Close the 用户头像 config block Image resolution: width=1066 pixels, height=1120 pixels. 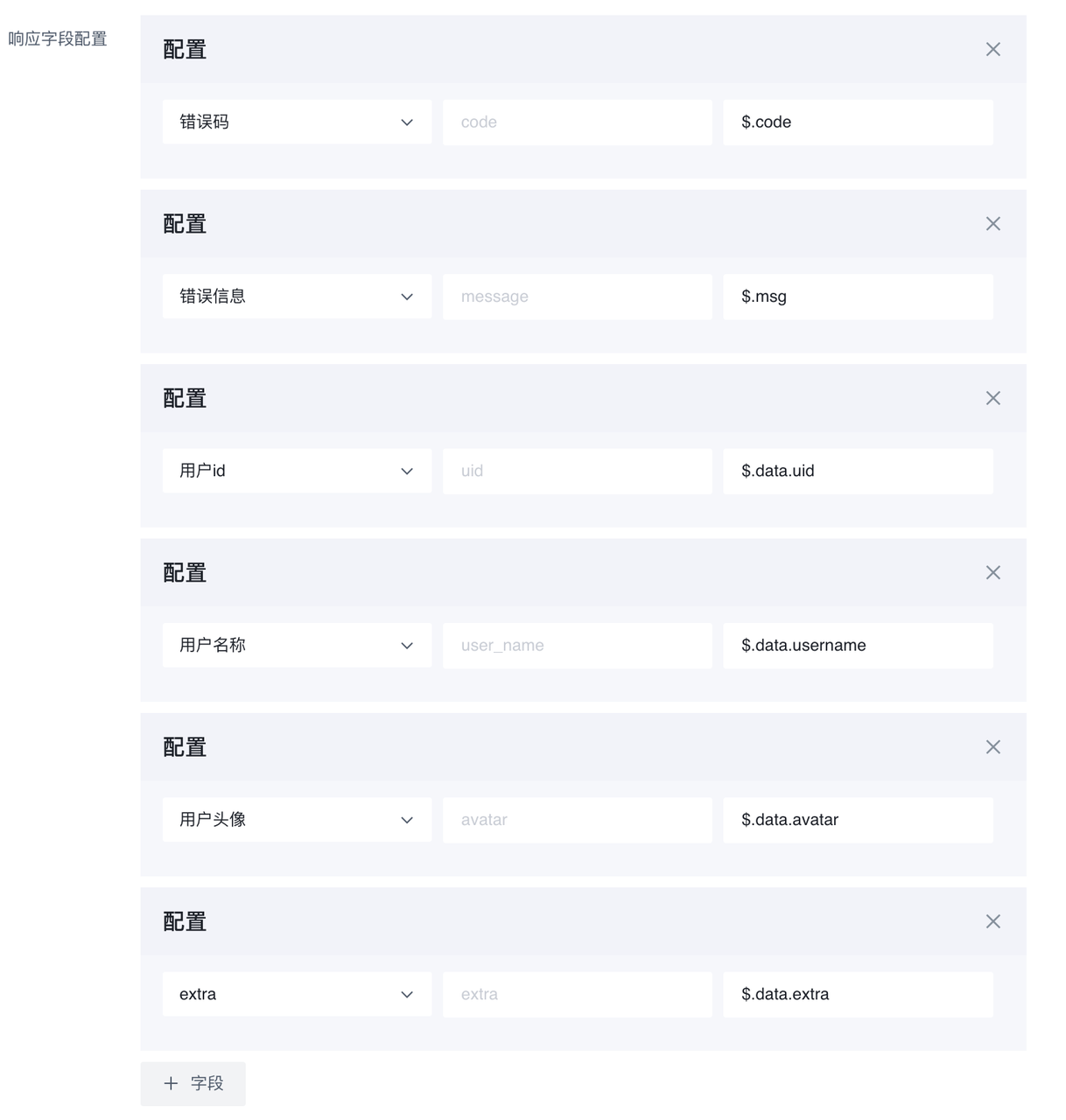point(992,747)
